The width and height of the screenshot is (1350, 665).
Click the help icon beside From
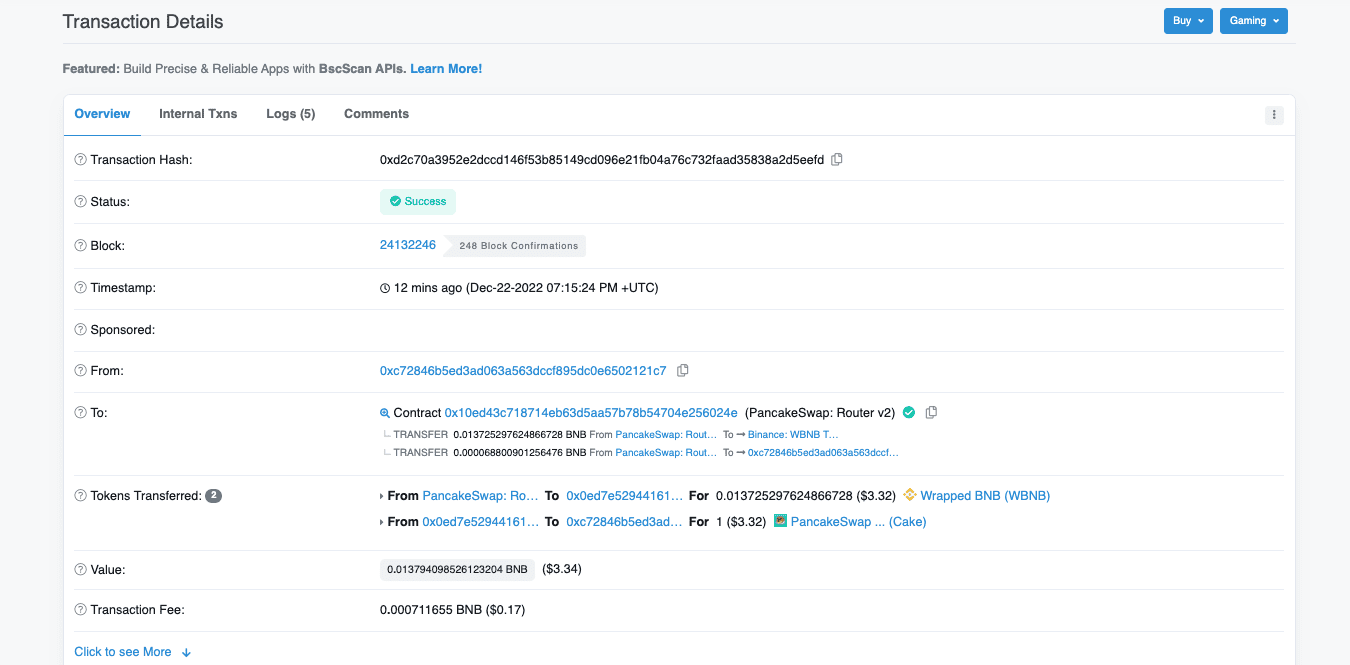click(x=81, y=371)
